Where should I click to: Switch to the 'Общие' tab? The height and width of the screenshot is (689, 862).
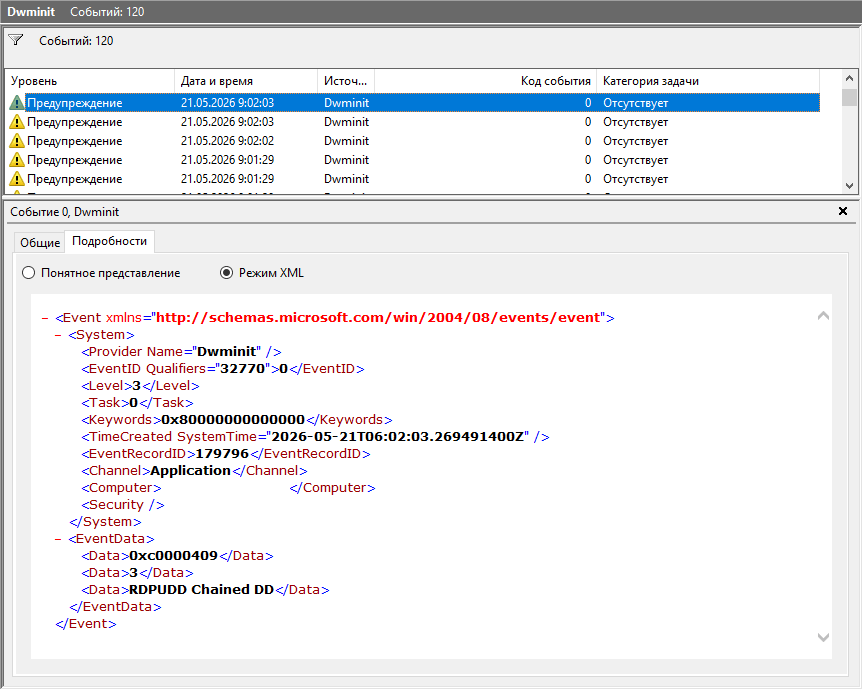coord(40,242)
